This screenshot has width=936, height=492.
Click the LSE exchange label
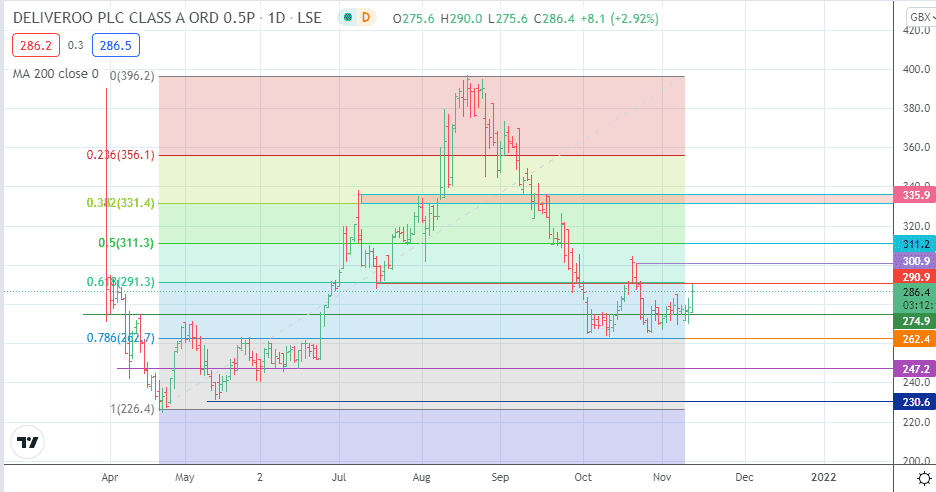click(309, 18)
